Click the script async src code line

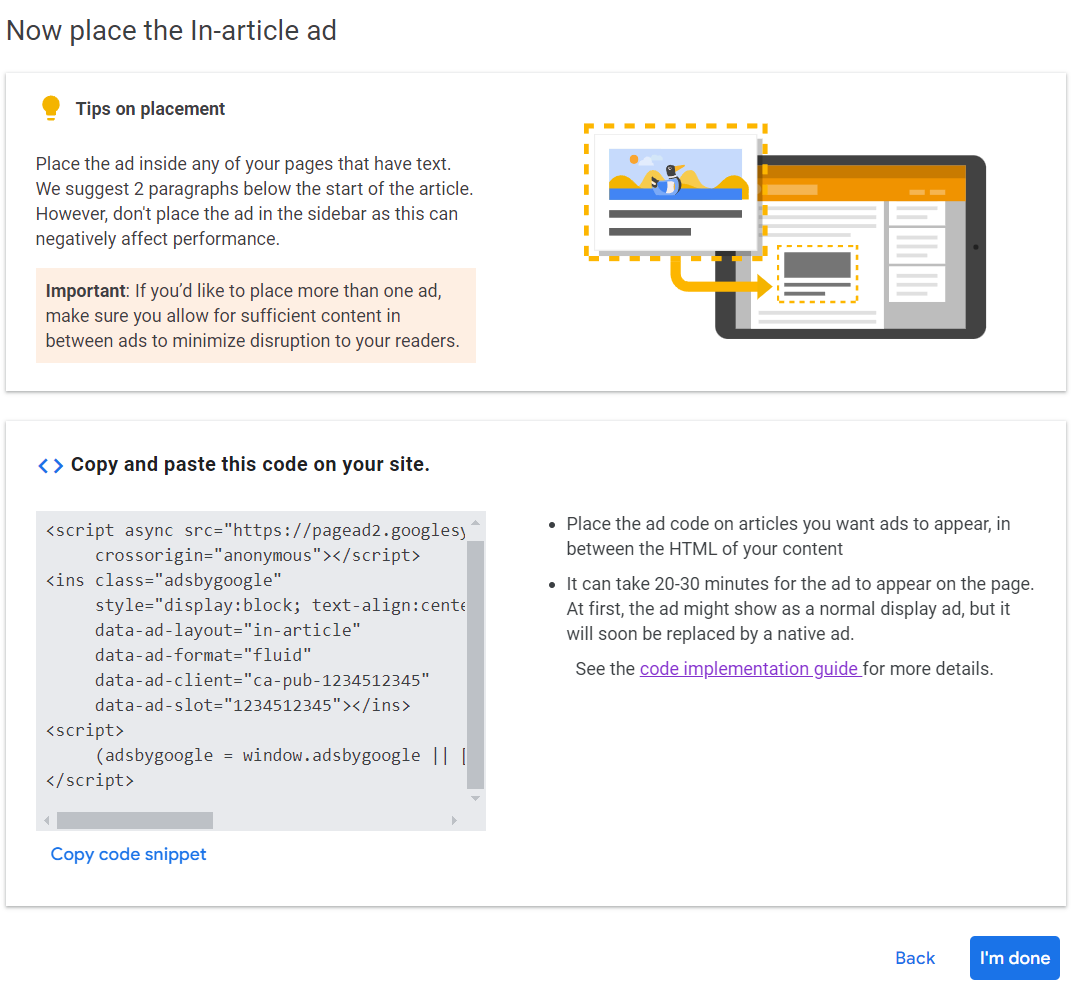click(x=256, y=531)
